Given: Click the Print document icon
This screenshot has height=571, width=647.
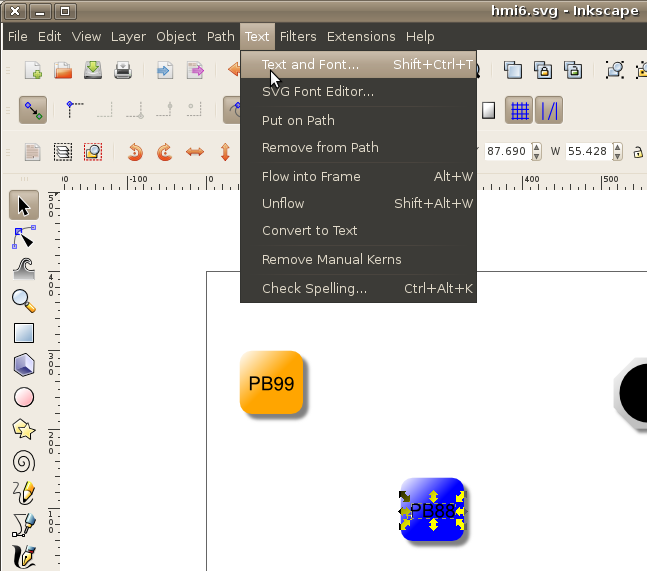Looking at the screenshot, I should tap(122, 70).
